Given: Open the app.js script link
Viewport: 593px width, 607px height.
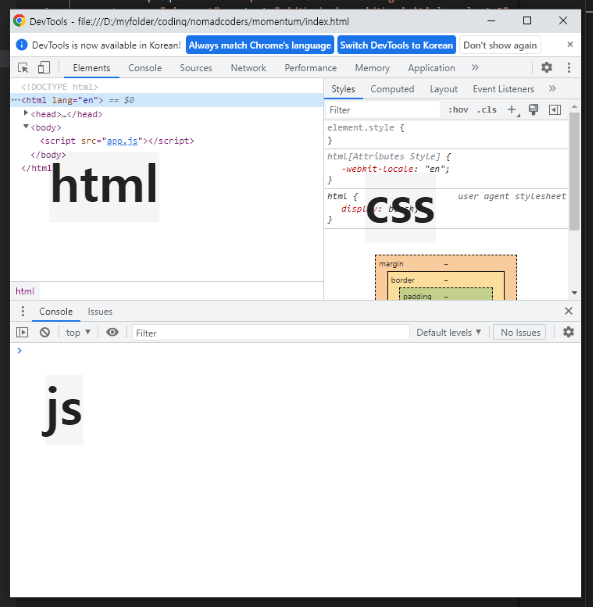Looking at the screenshot, I should pyautogui.click(x=122, y=141).
